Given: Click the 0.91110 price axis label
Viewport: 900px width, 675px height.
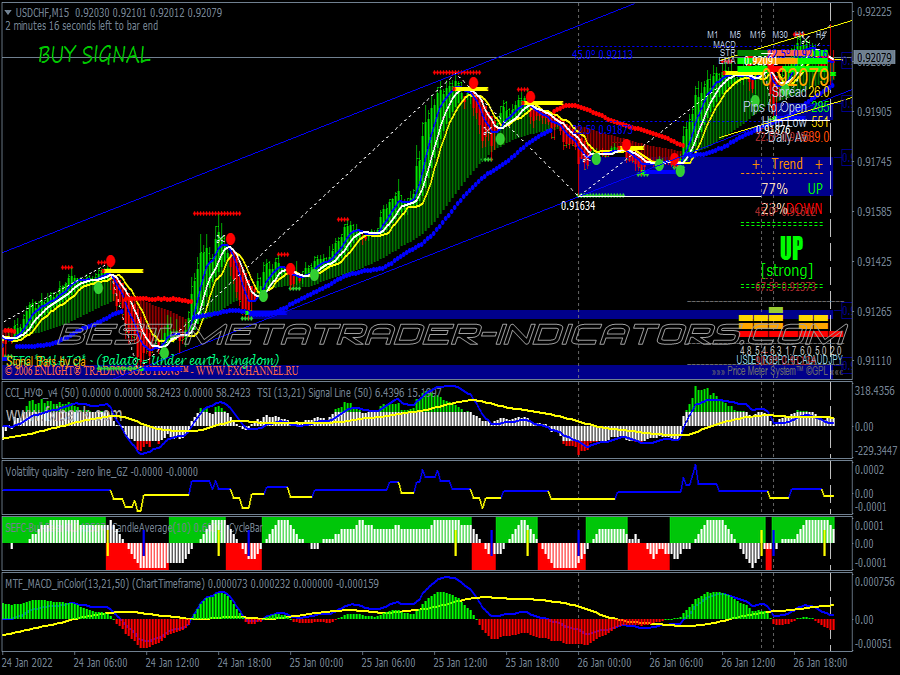Looking at the screenshot, I should (x=874, y=360).
